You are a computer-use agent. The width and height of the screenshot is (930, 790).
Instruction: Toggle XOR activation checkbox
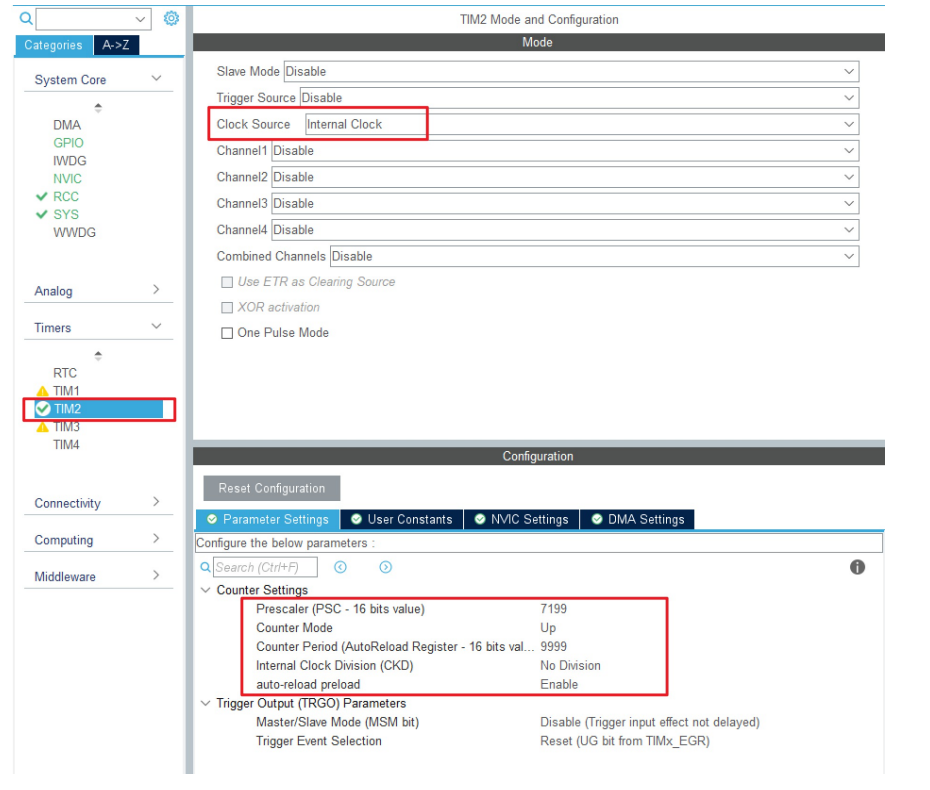click(227, 308)
